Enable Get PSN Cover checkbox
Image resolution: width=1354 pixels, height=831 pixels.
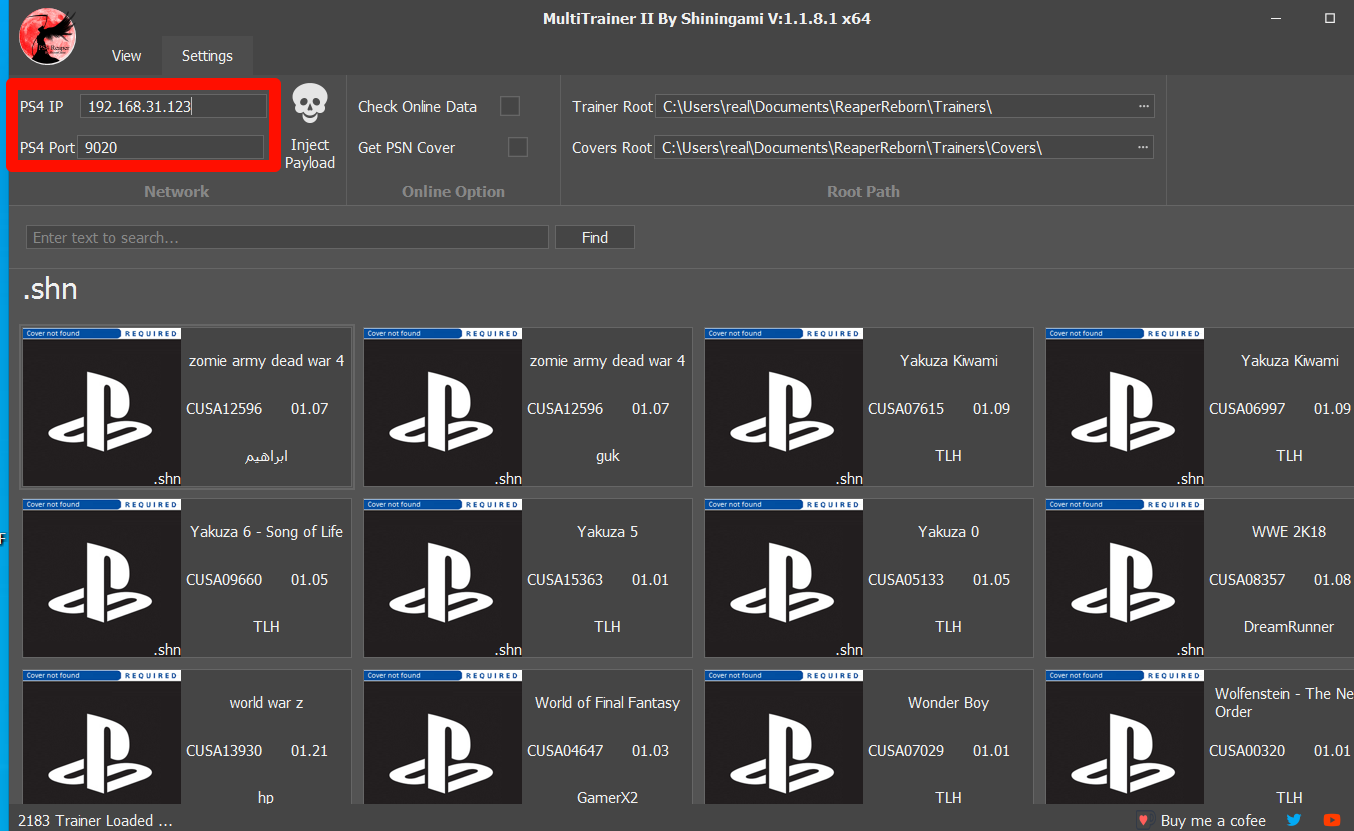(517, 147)
